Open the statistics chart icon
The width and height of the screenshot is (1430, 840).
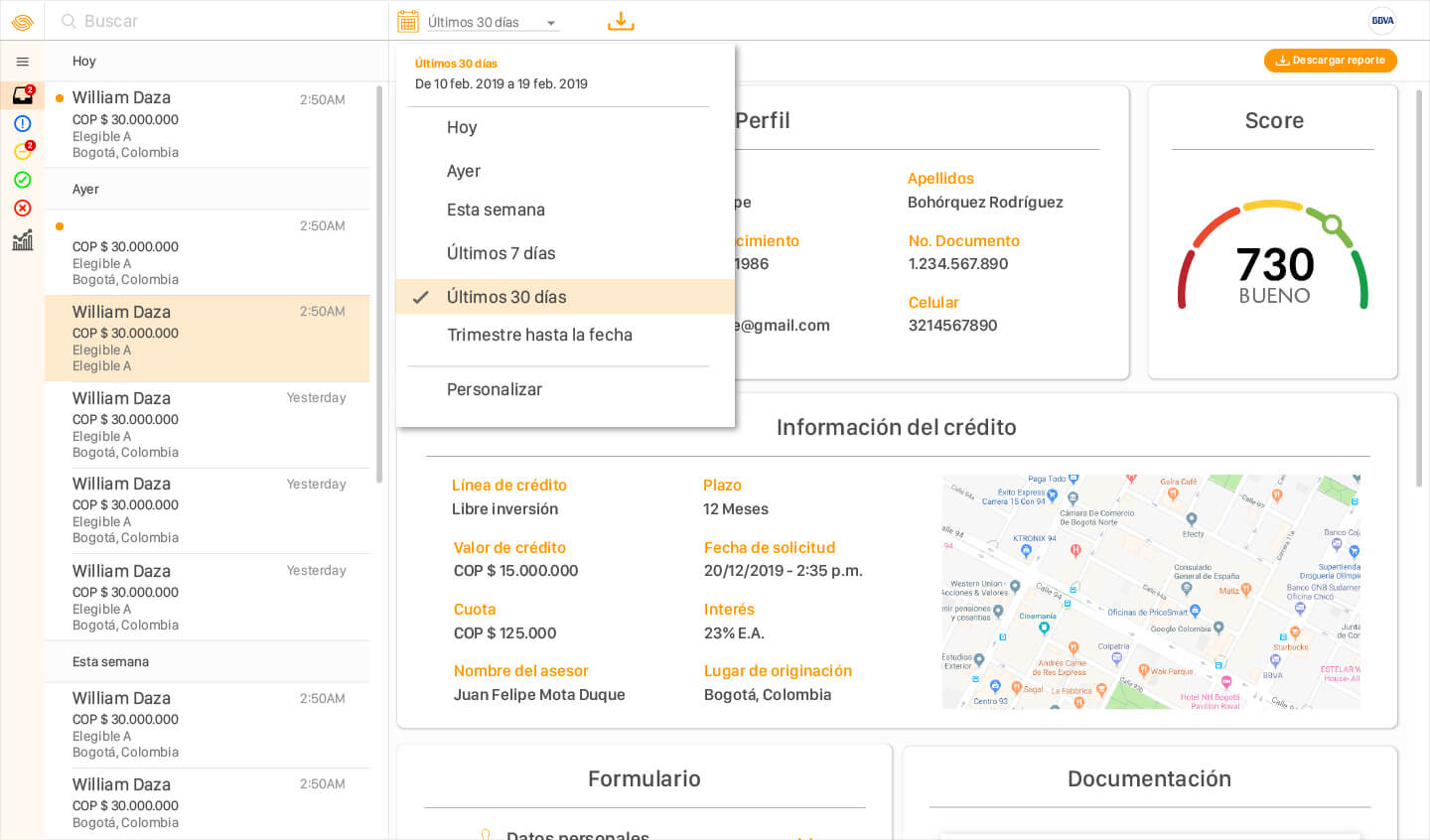22,240
